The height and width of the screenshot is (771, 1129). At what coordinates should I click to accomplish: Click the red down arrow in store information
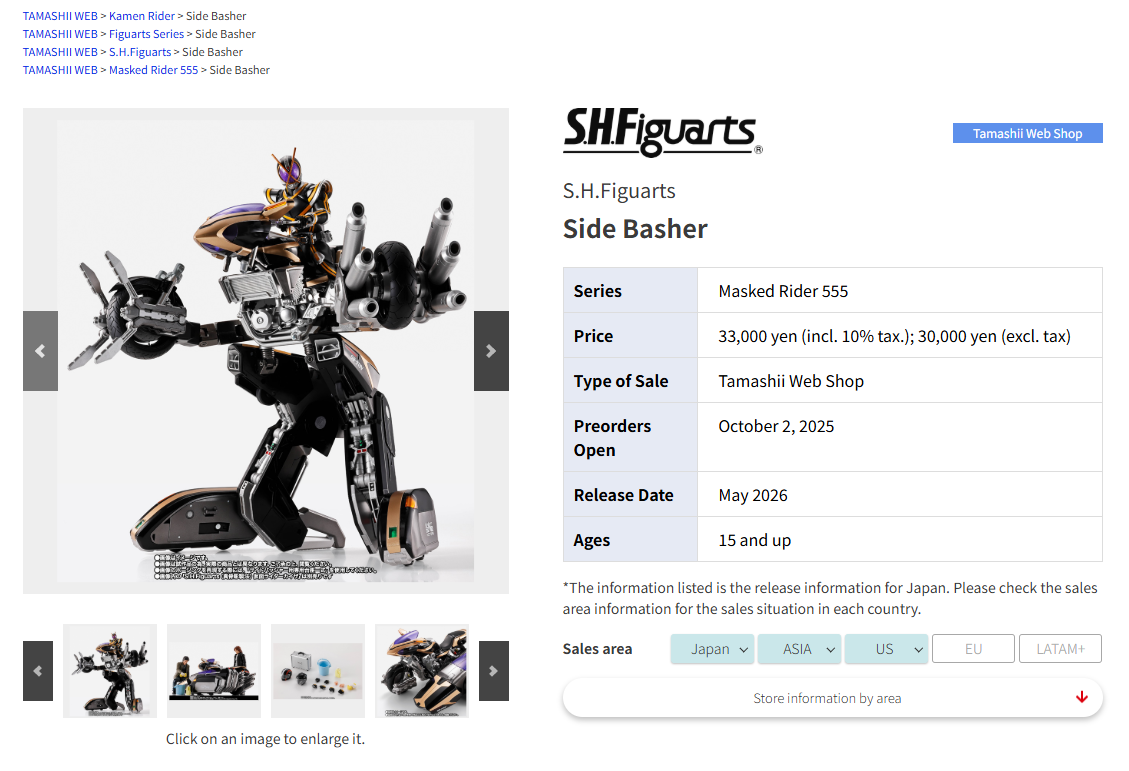coord(1081,697)
